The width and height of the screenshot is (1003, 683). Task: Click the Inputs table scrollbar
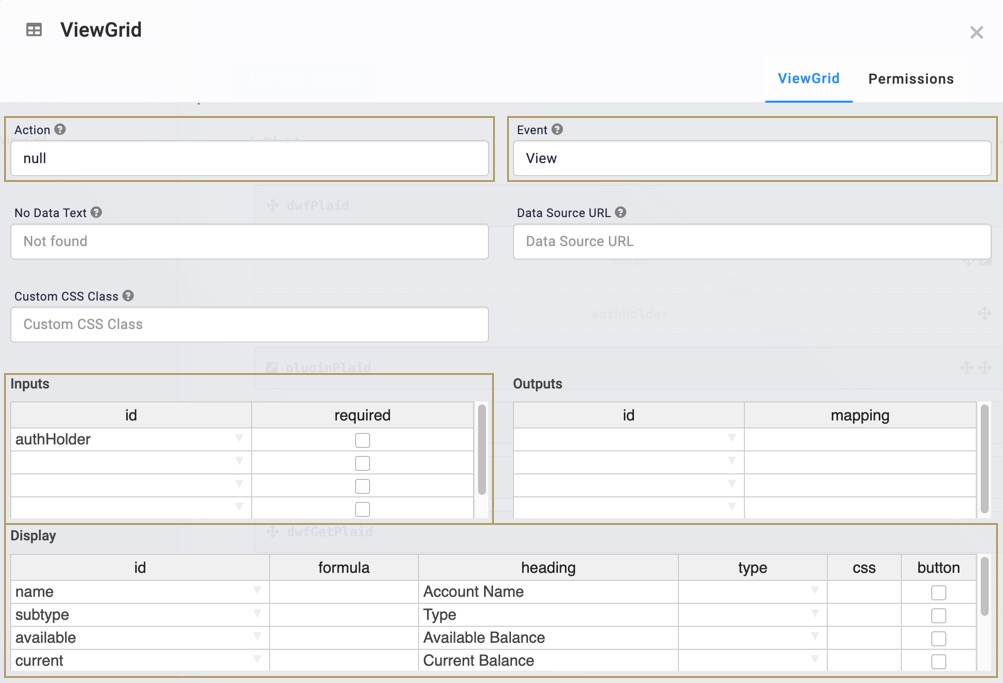482,450
